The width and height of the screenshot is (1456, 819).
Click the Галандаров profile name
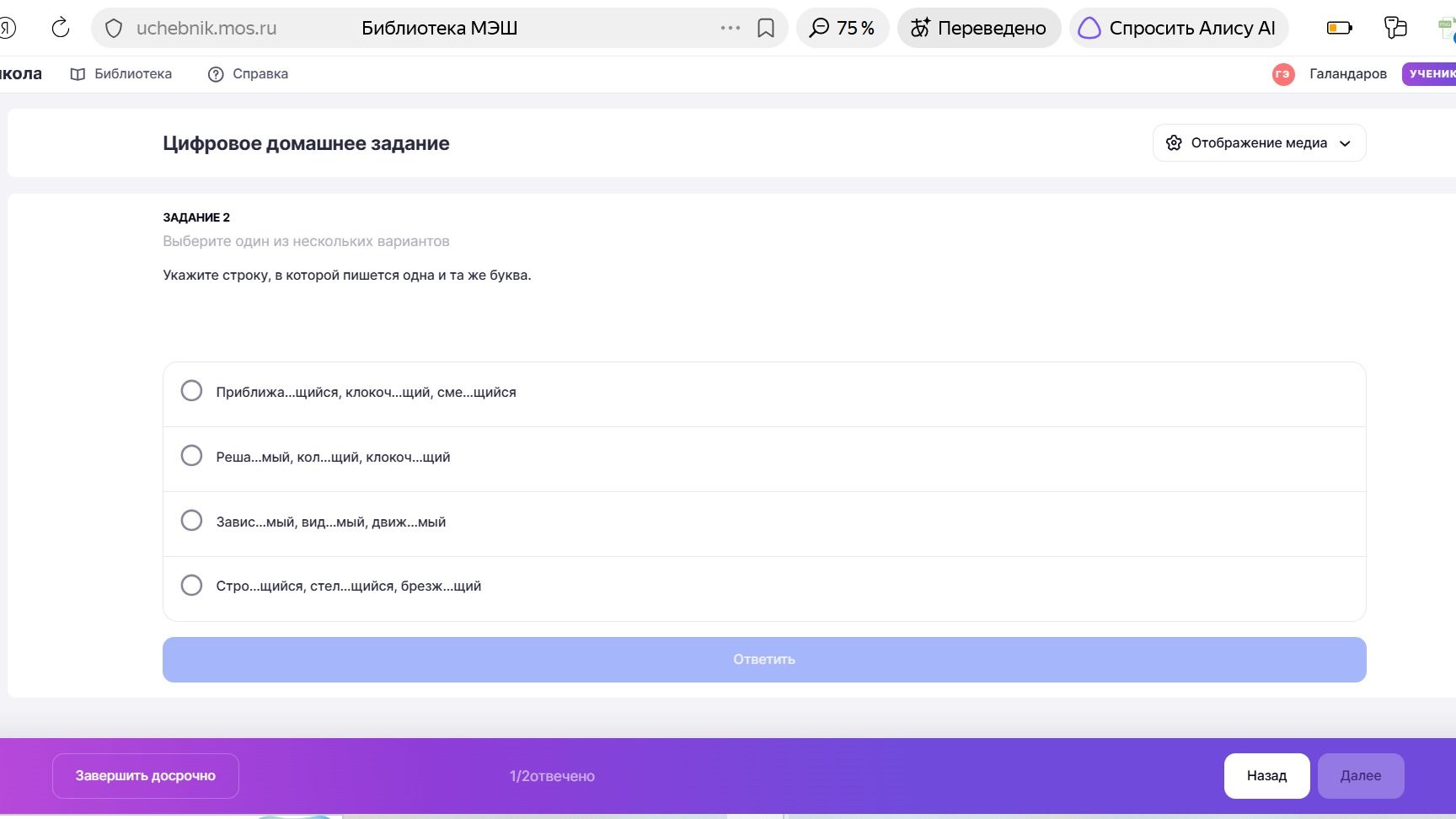click(1348, 74)
